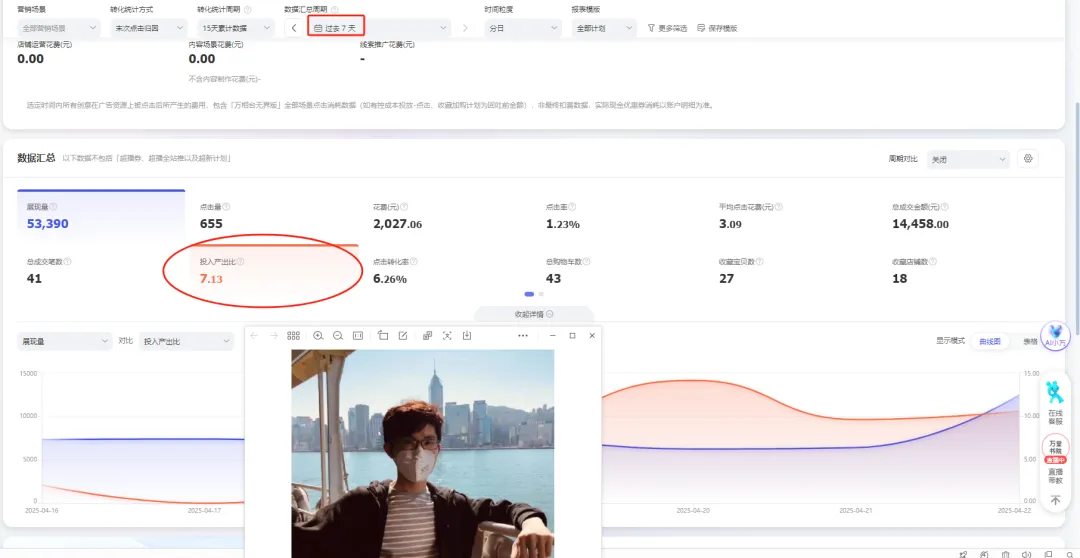Zoom in using the image viewer magnifier plus
Image resolution: width=1080 pixels, height=558 pixels.
click(x=318, y=335)
